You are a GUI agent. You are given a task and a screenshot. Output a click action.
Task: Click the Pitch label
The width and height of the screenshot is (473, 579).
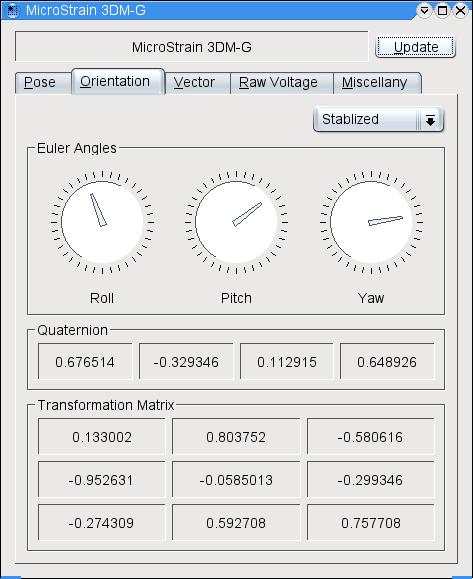236,298
